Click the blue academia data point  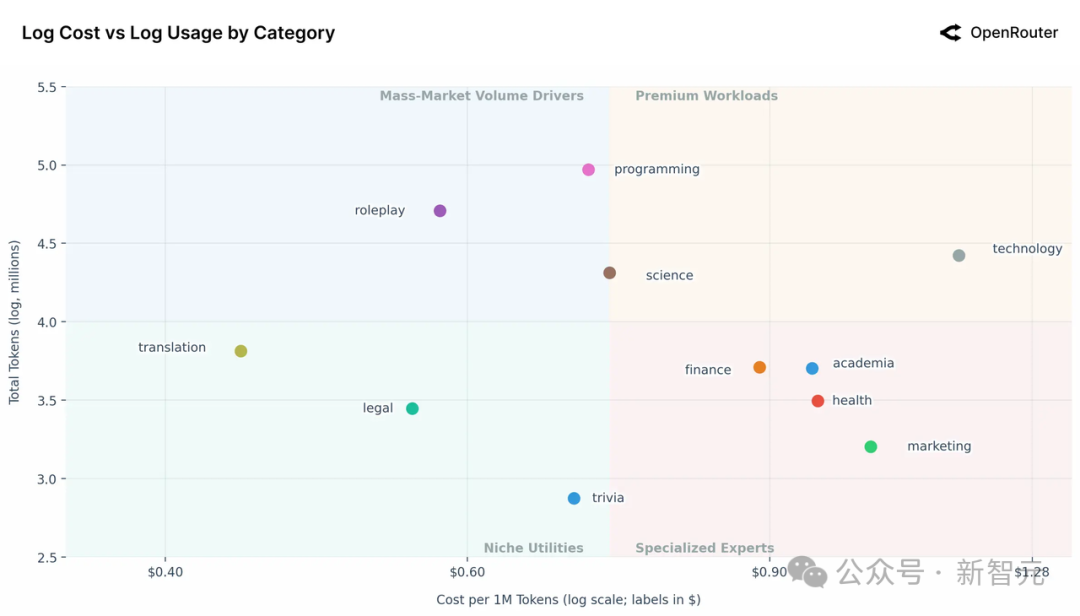[x=812, y=369]
